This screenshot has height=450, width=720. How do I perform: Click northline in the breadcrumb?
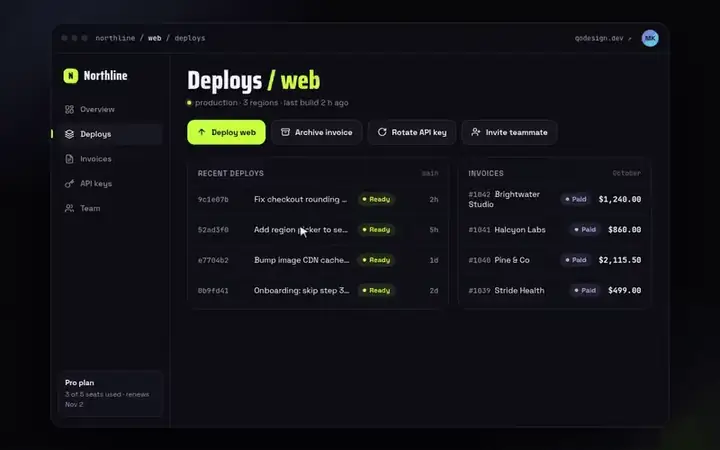point(115,38)
